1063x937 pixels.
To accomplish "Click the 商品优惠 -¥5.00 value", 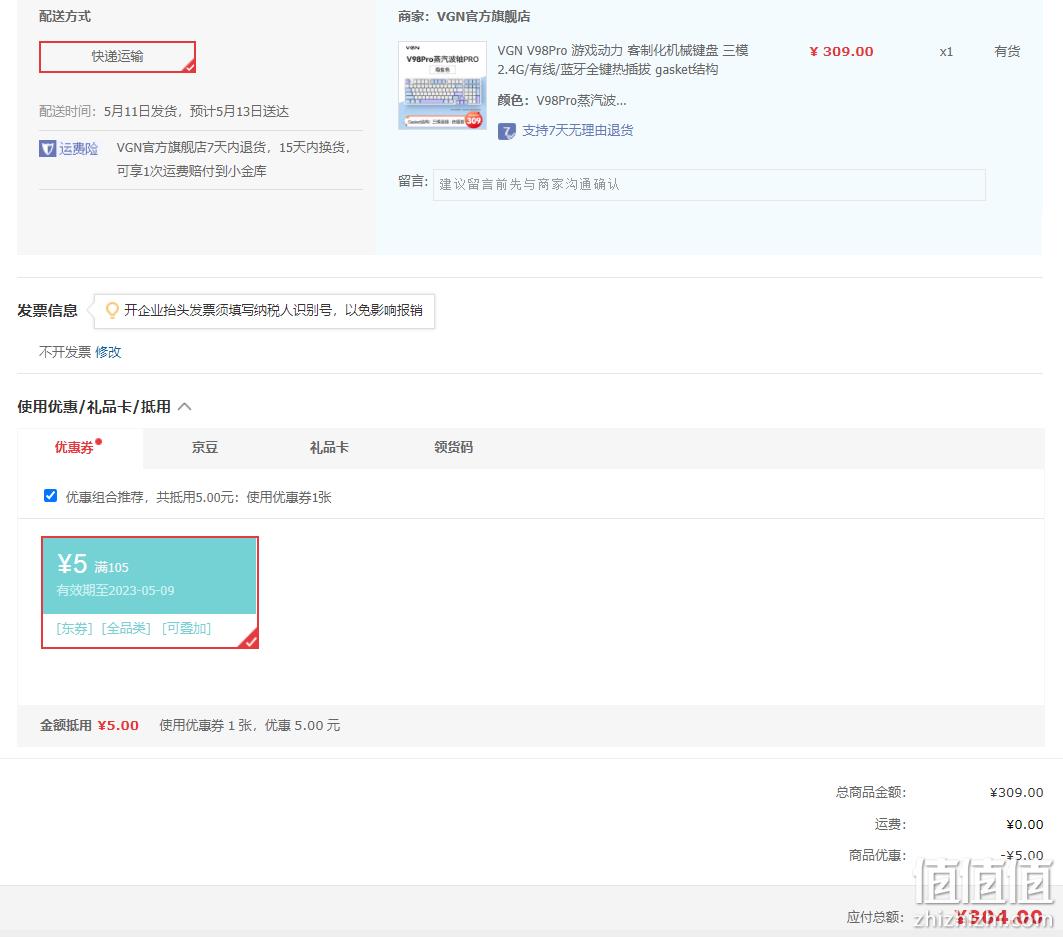I will 1022,855.
